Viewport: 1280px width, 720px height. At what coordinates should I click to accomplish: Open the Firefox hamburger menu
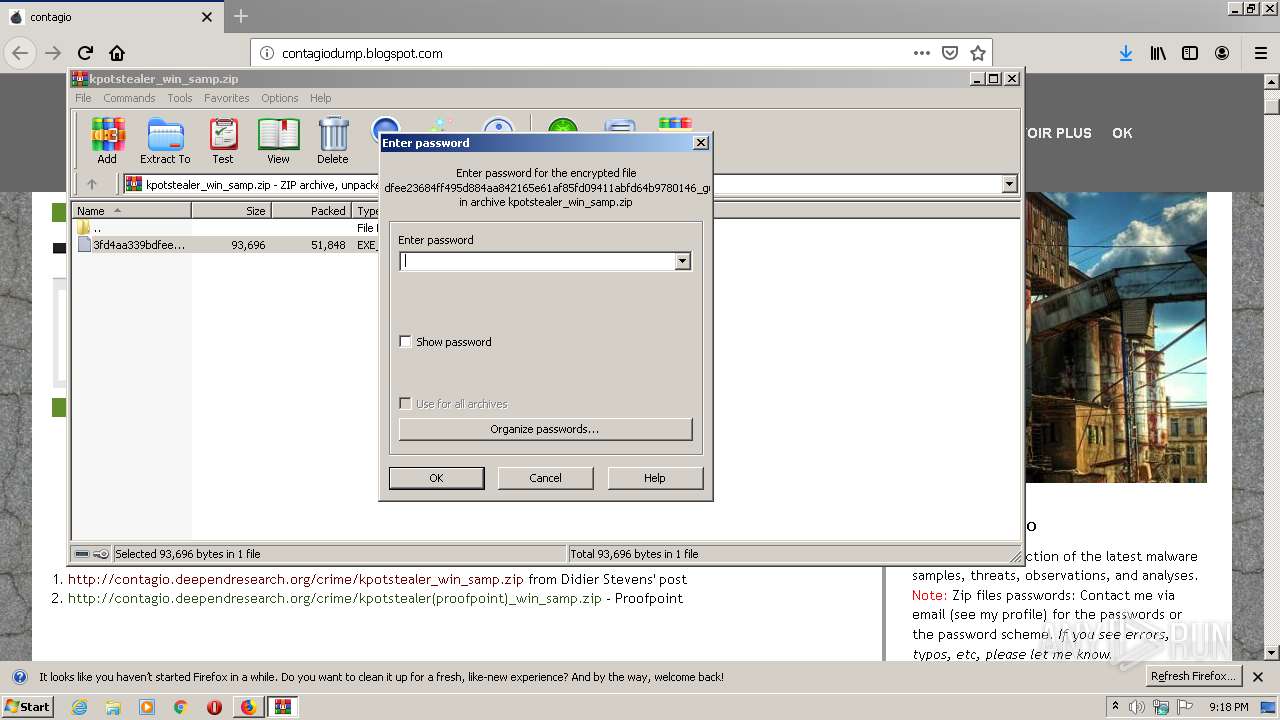[x=1260, y=53]
